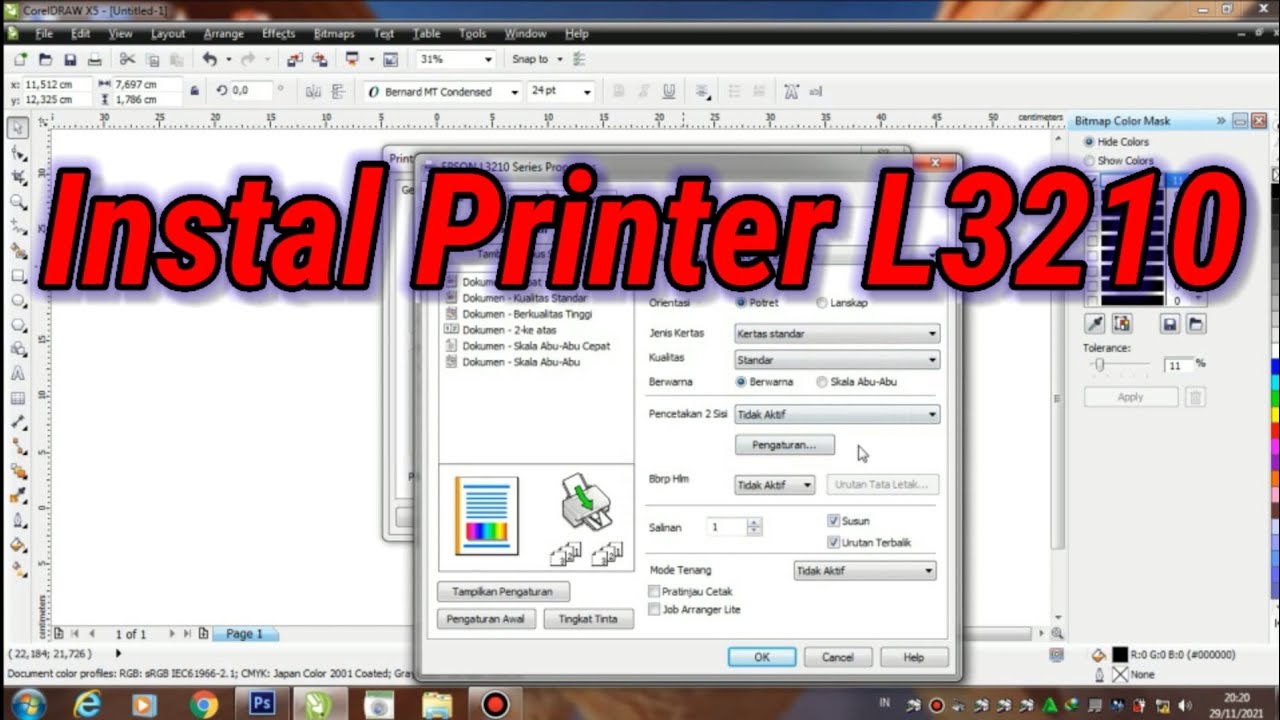
Task: Select the Hide Colors radio button
Action: (x=1089, y=142)
